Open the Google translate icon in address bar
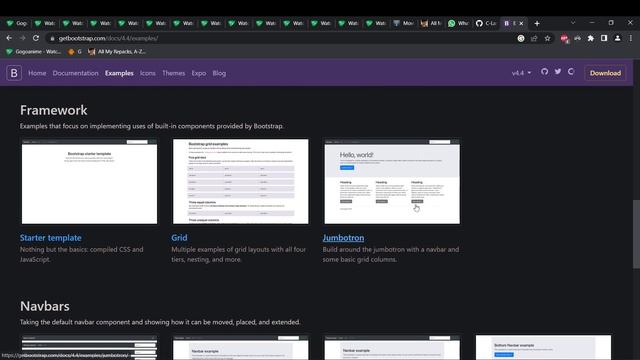 [521, 38]
